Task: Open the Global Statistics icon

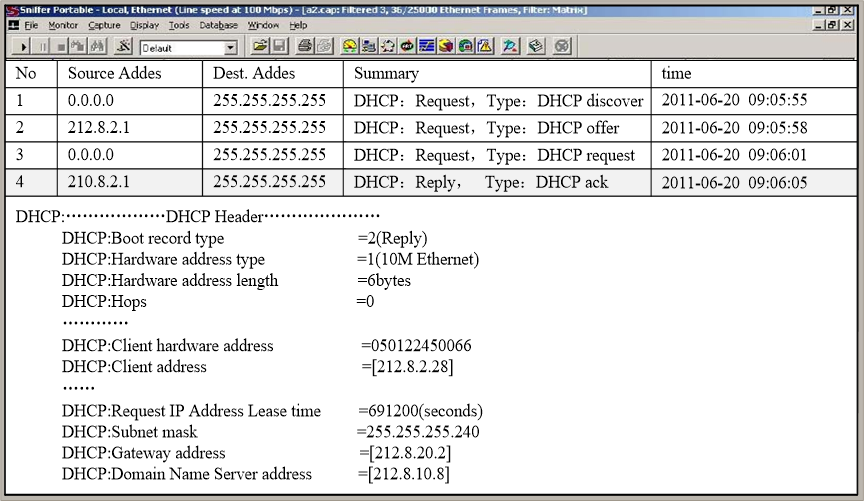Action: 466,46
